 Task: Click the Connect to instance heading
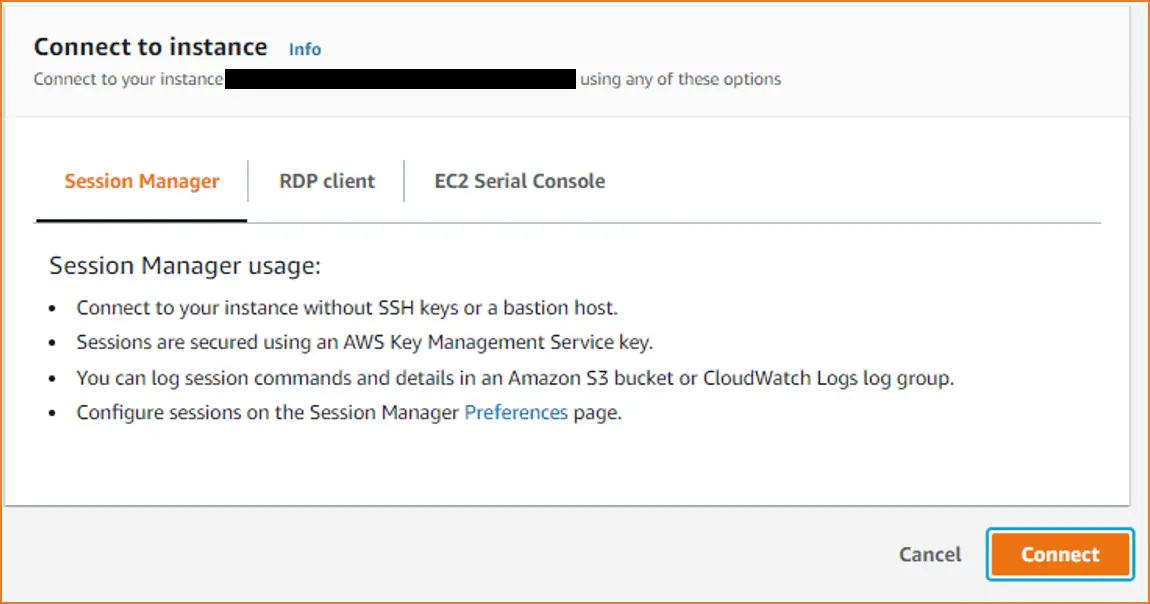pos(150,46)
